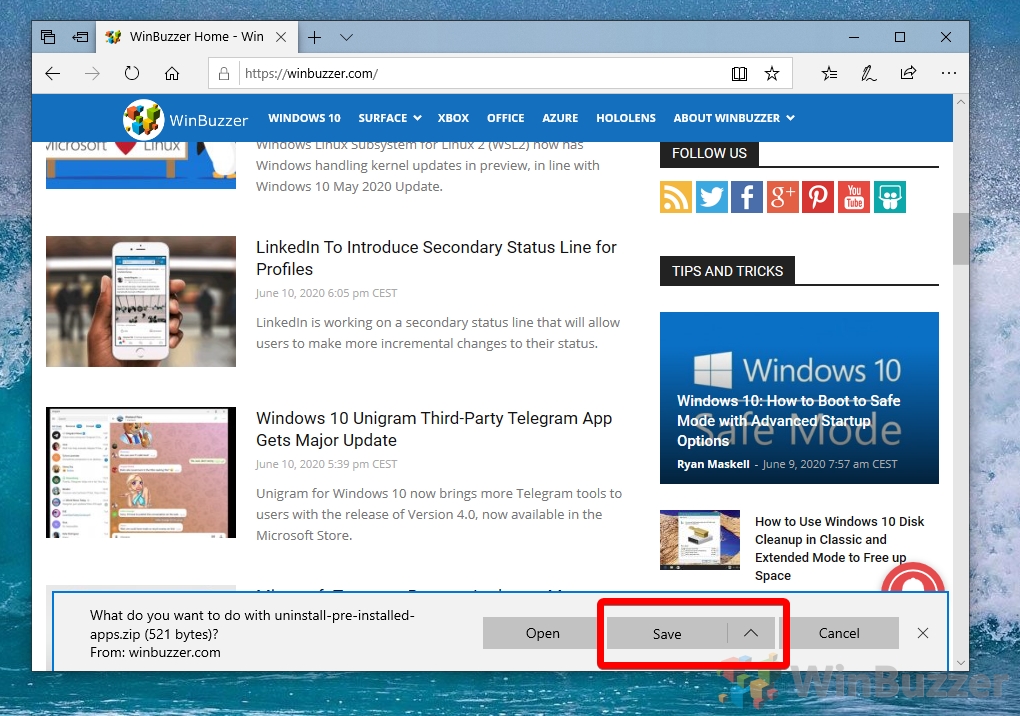Add notes with the pen icon

tap(868, 73)
